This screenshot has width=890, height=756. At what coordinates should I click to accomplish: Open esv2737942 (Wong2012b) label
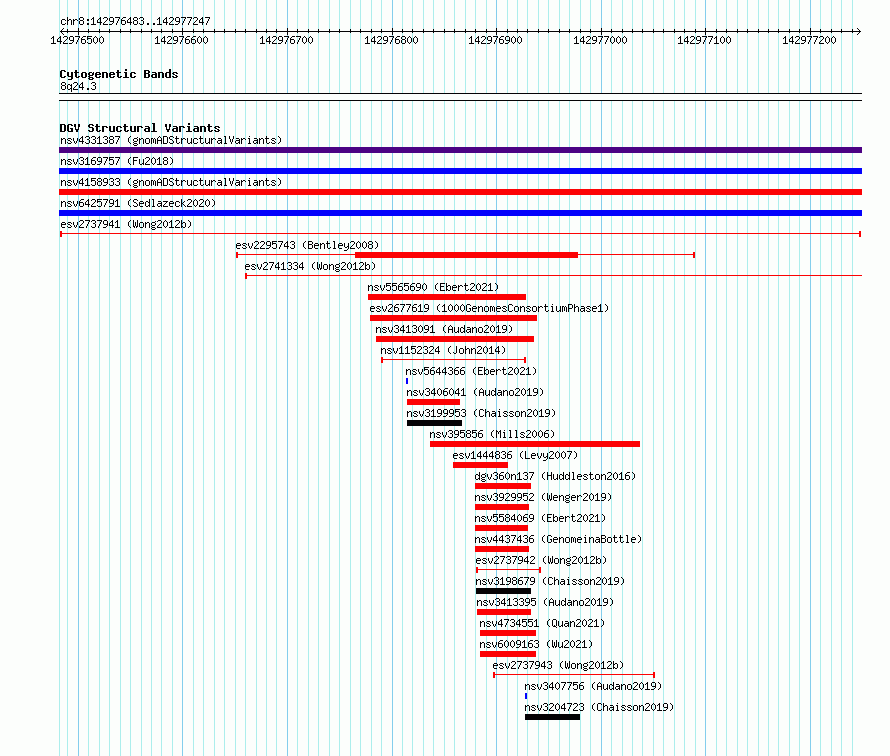coord(541,560)
